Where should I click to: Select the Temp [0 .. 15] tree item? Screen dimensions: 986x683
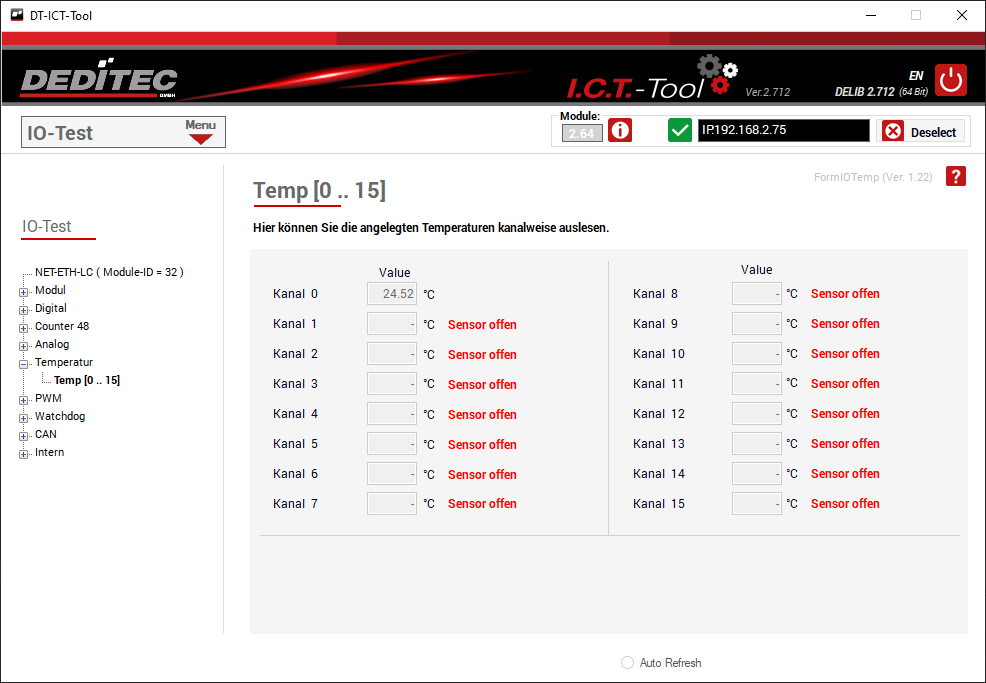pos(86,380)
